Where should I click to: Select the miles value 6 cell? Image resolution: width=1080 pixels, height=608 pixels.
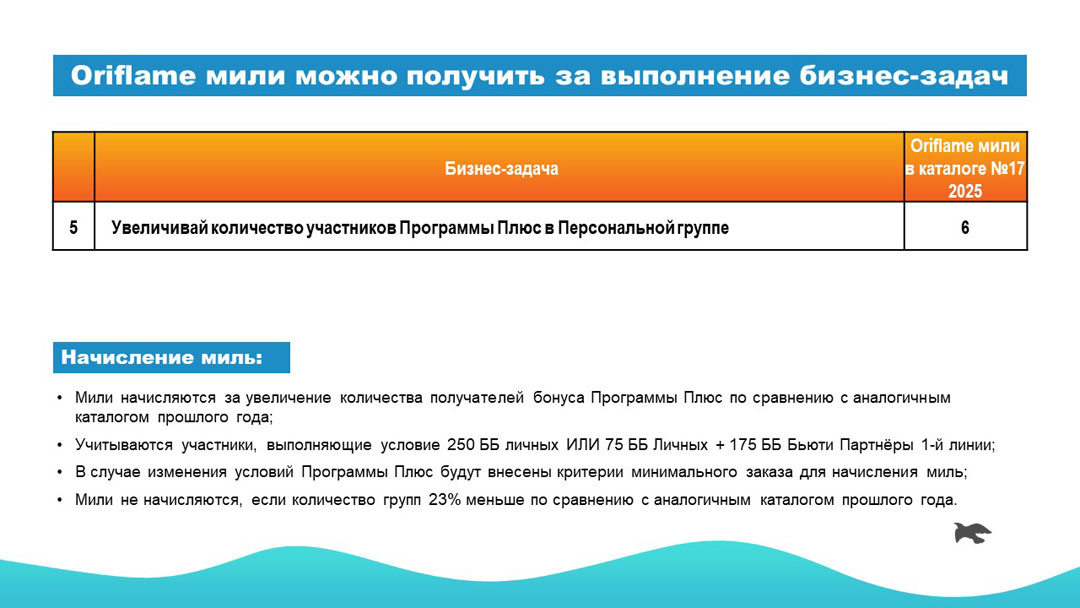(965, 227)
